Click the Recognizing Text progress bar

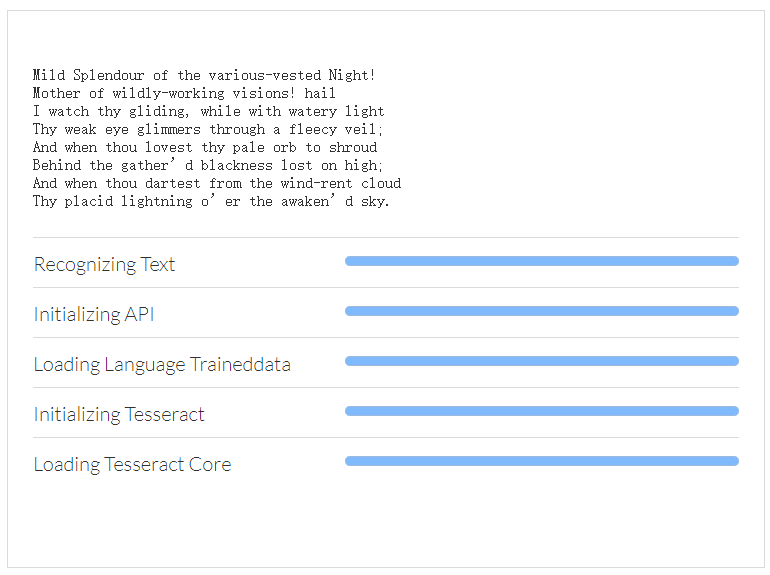click(541, 261)
